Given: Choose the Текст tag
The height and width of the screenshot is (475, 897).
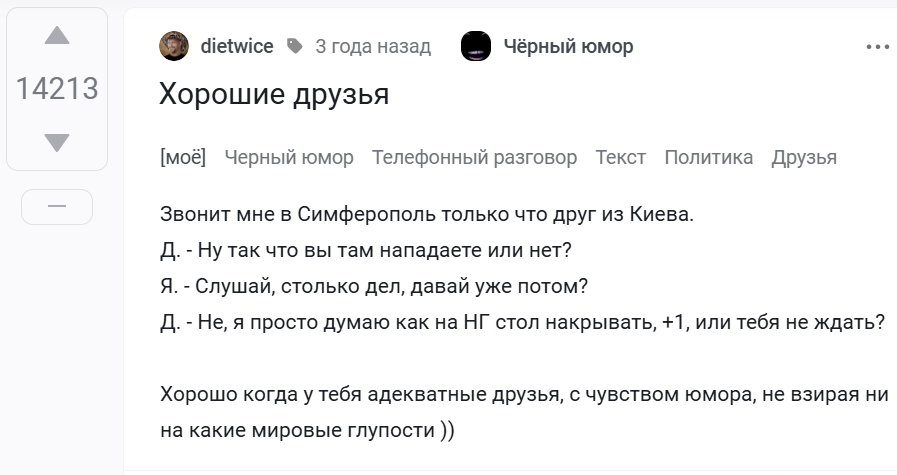Looking at the screenshot, I should (x=620, y=157).
